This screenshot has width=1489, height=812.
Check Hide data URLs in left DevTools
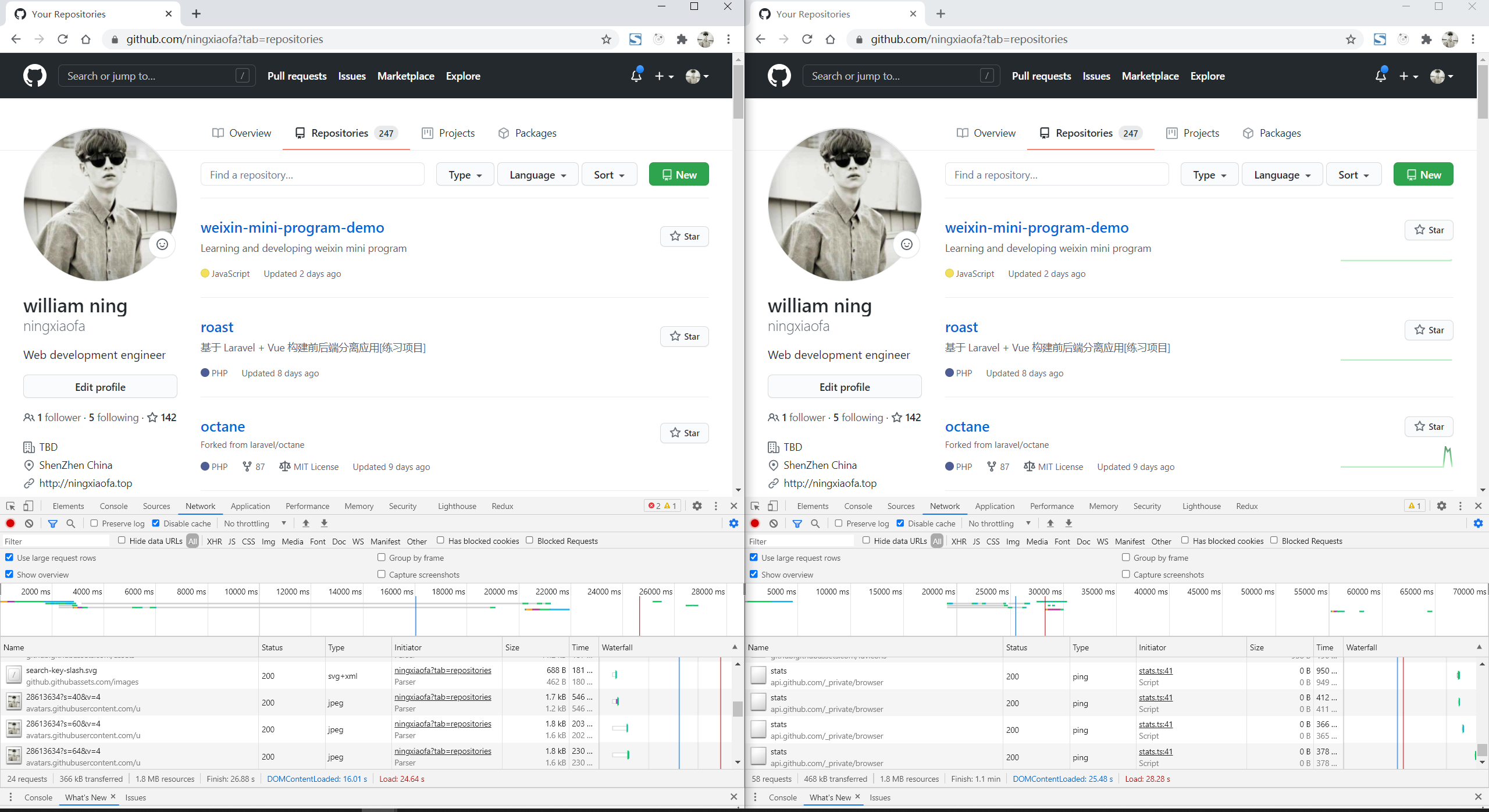pyautogui.click(x=122, y=540)
